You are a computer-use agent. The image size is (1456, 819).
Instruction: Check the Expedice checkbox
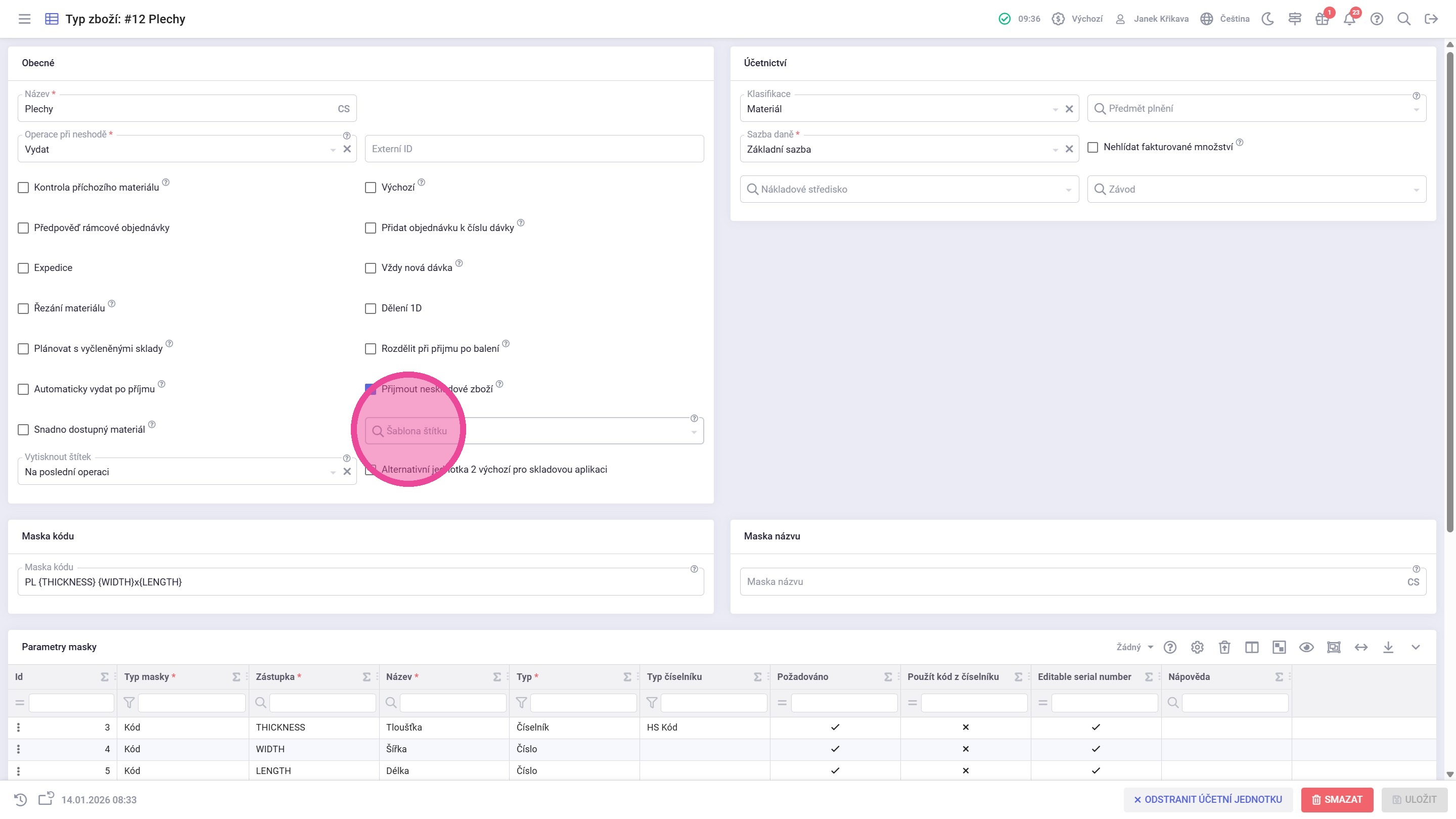[23, 268]
